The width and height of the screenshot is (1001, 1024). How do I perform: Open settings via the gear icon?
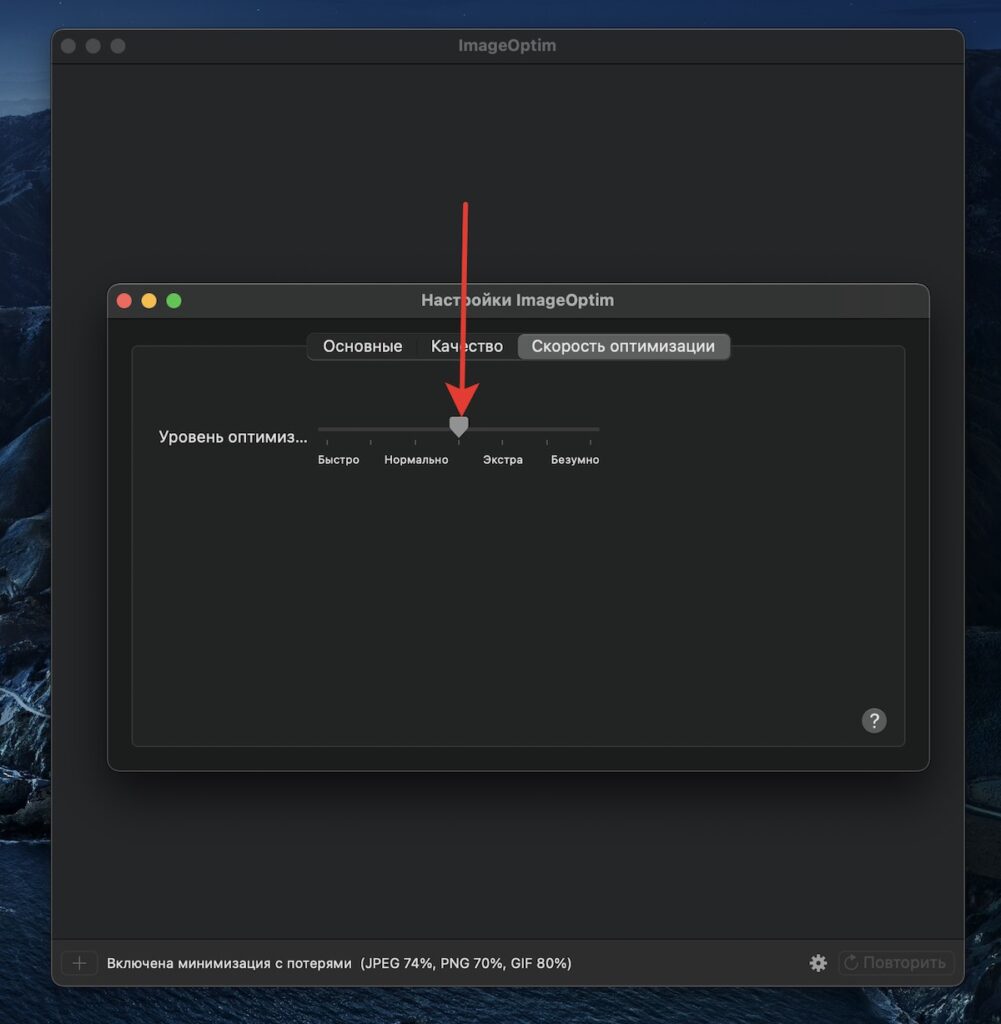pyautogui.click(x=818, y=963)
